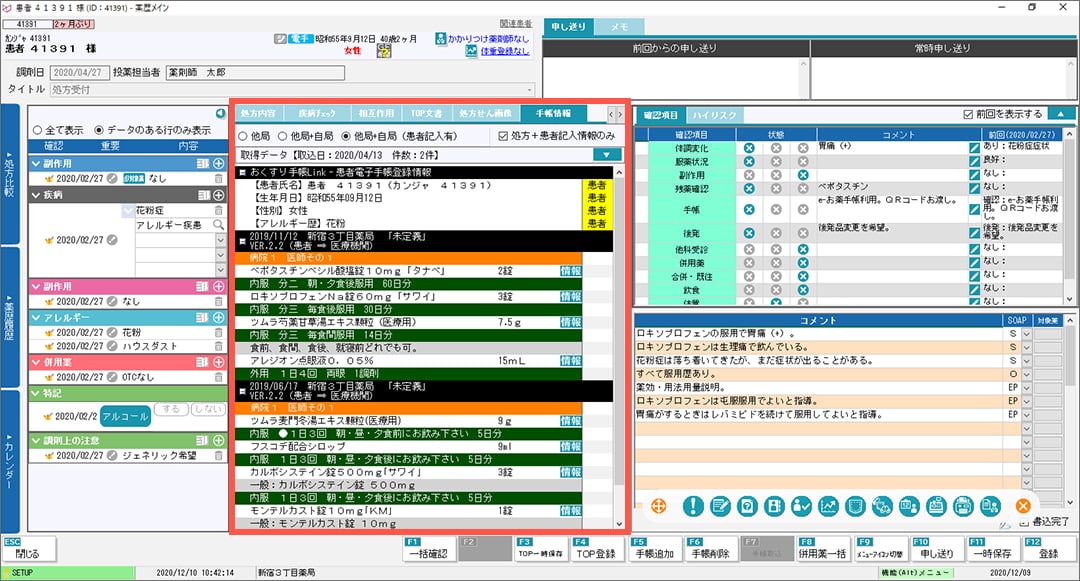Edit the 手帳 row comment with the pencil icon
This screenshot has height=581, width=1080.
[974, 209]
